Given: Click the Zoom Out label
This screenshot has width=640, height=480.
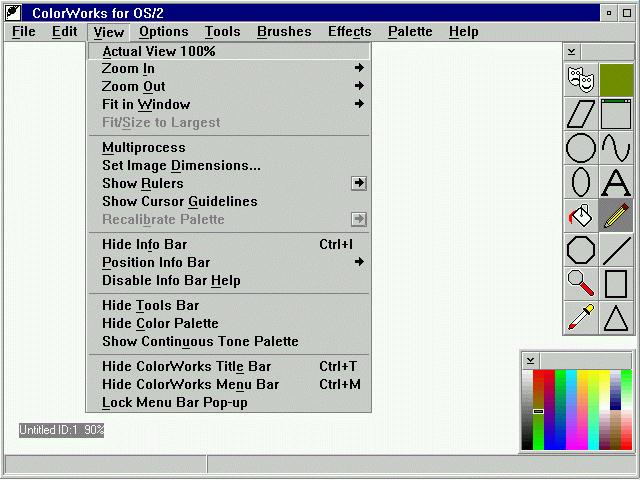Looking at the screenshot, I should click(x=133, y=87).
